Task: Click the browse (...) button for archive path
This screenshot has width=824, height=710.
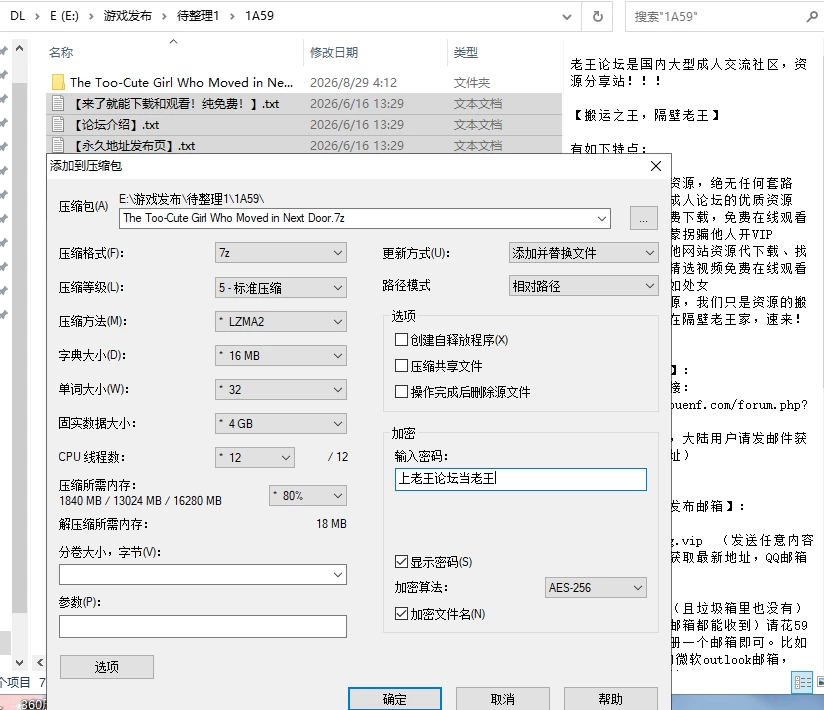Action: pyautogui.click(x=643, y=218)
